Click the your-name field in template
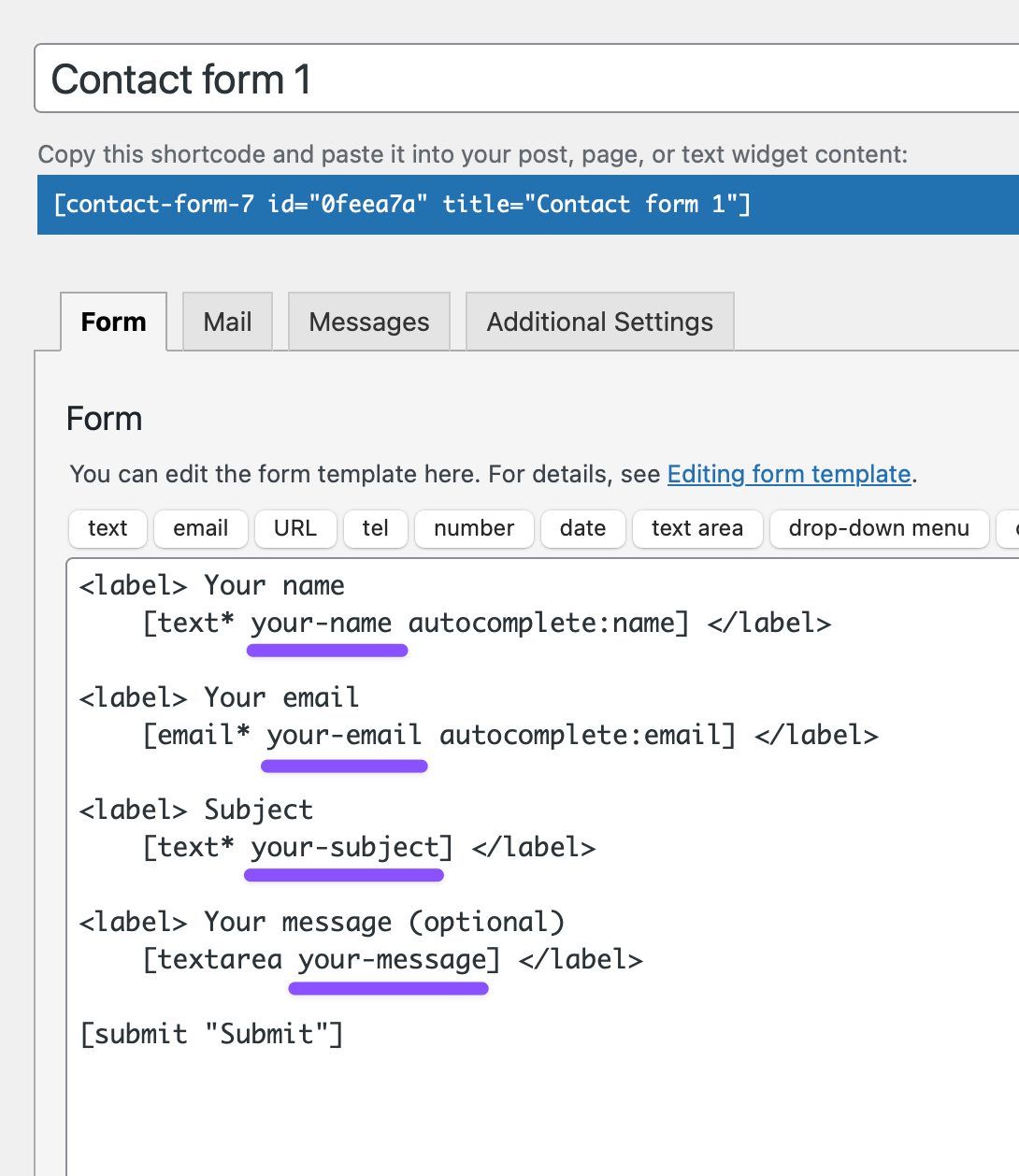Viewport: 1019px width, 1176px height. tap(322, 623)
